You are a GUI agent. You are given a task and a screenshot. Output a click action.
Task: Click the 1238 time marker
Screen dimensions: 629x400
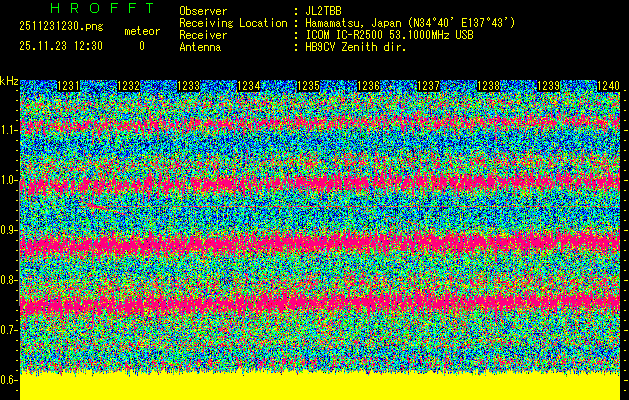[489, 87]
